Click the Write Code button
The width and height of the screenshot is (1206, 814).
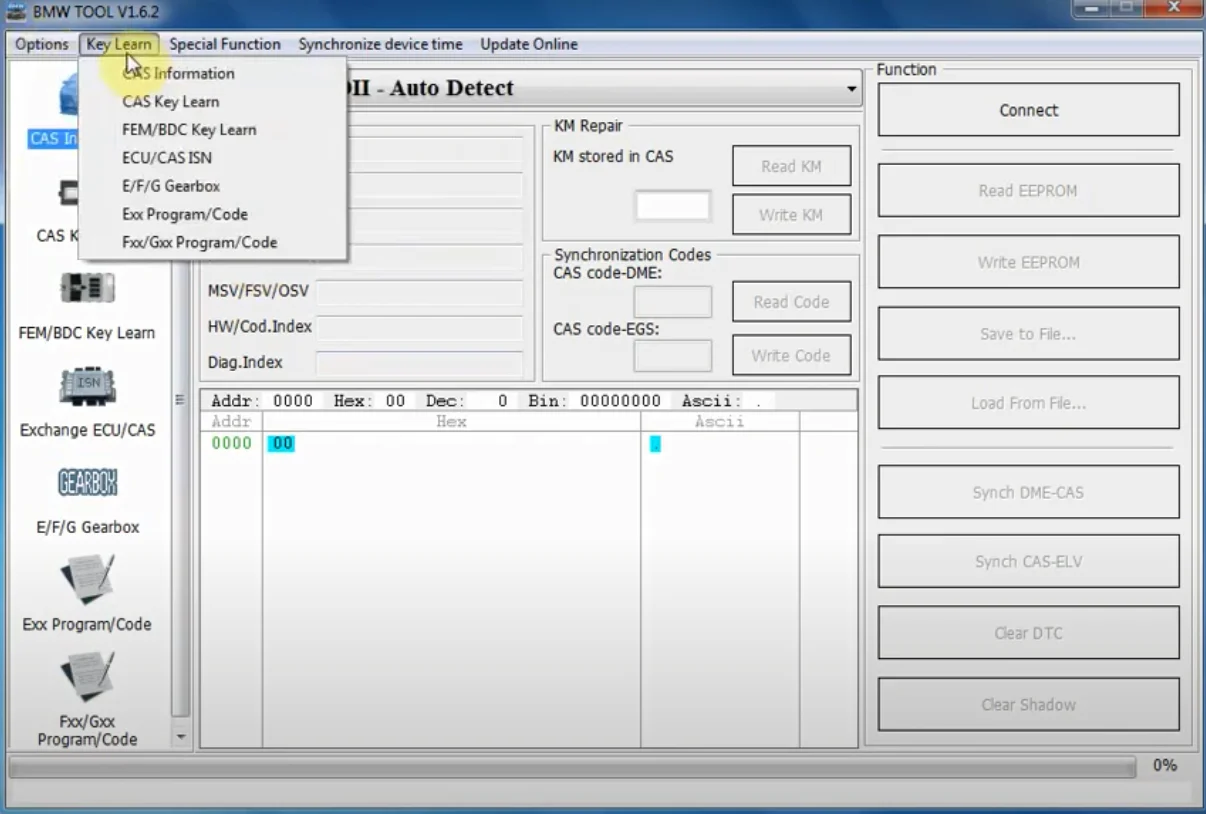click(791, 355)
